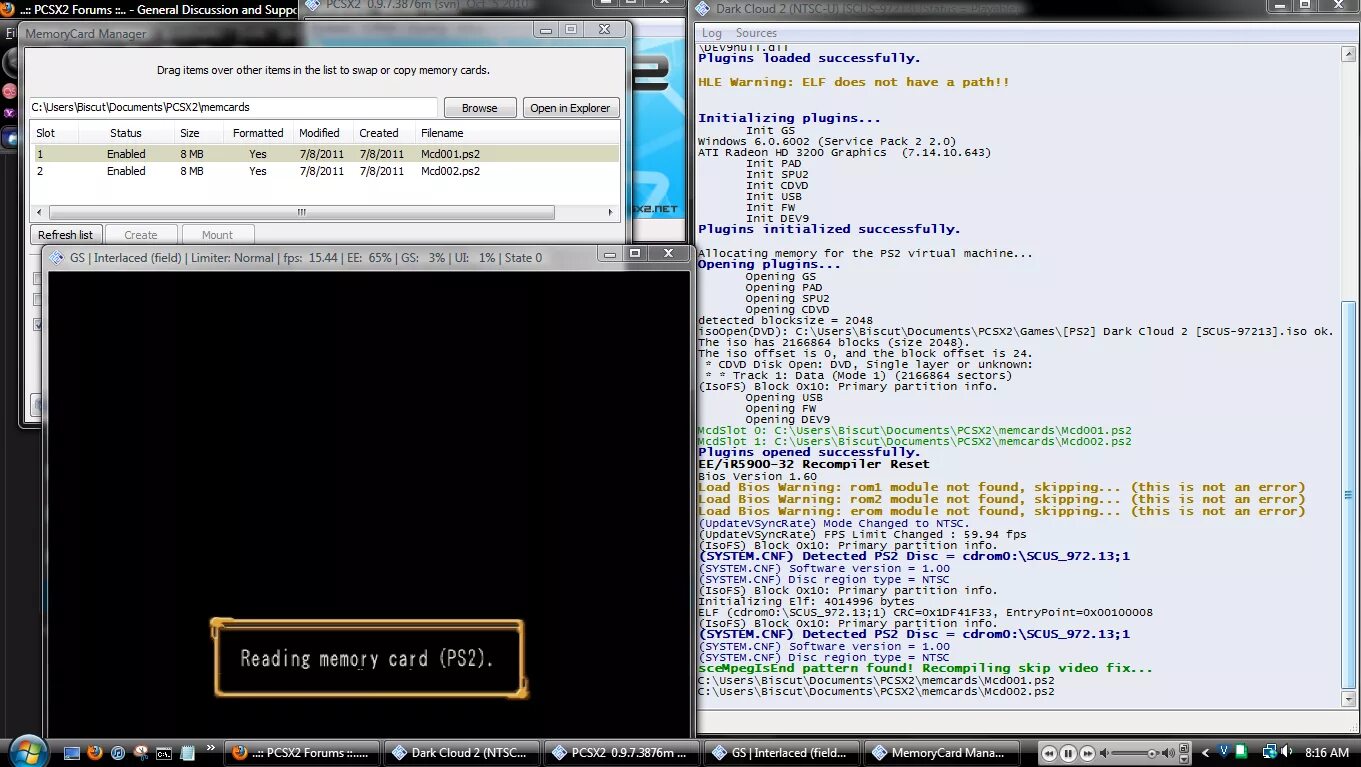This screenshot has width=1361, height=767.
Task: Click the Dark Cloud 2 console title icon
Action: 705,9
